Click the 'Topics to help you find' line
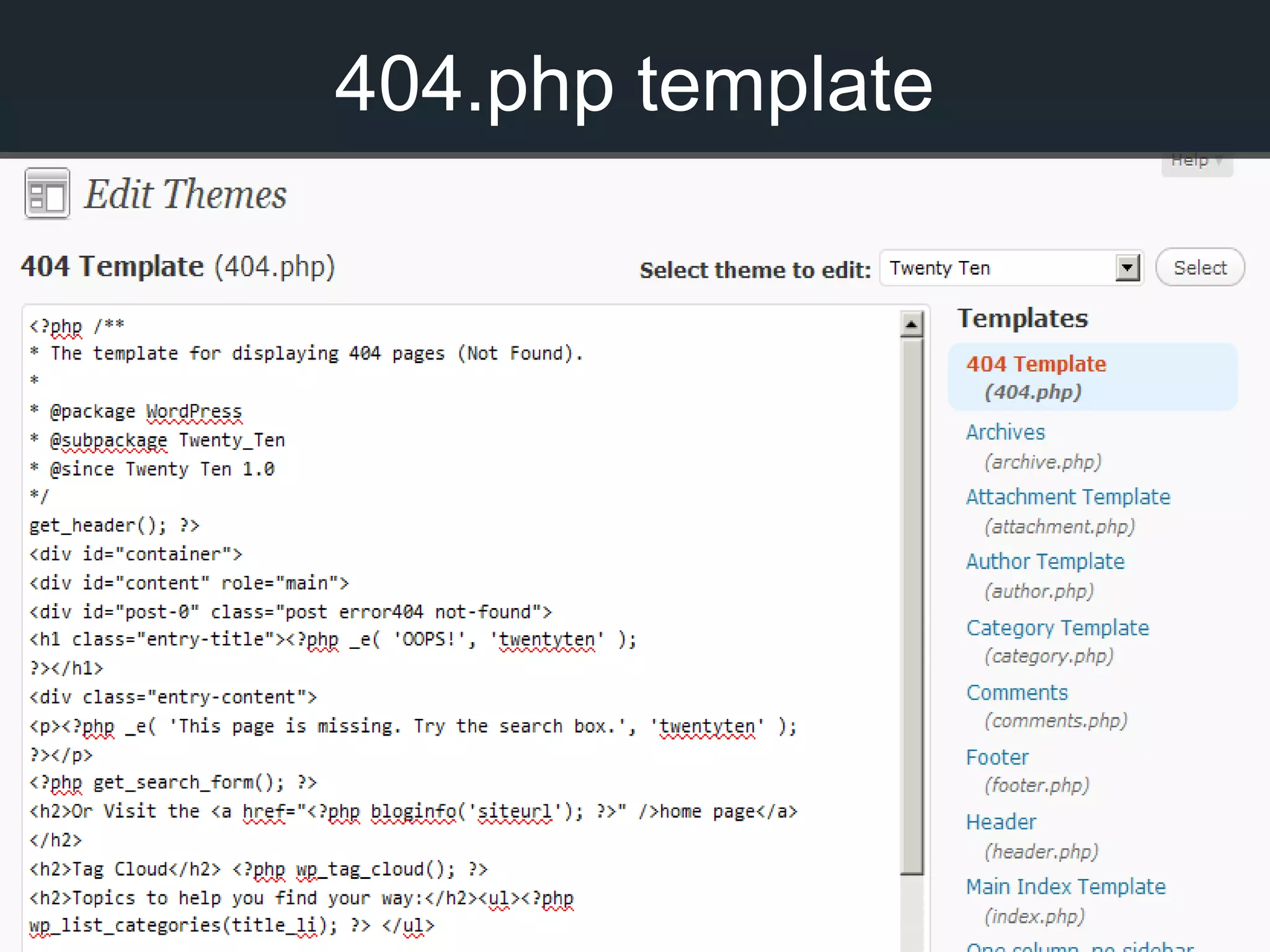The image size is (1270, 952). click(301, 898)
